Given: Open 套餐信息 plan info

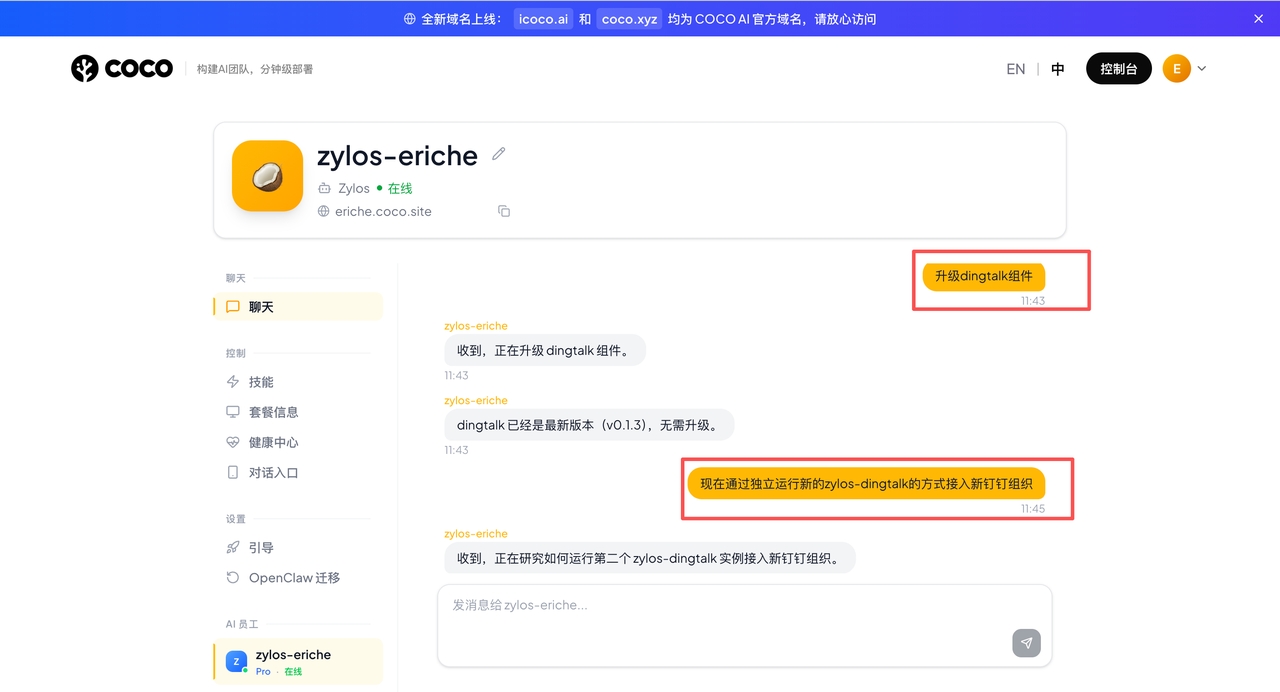Looking at the screenshot, I should point(298,412).
